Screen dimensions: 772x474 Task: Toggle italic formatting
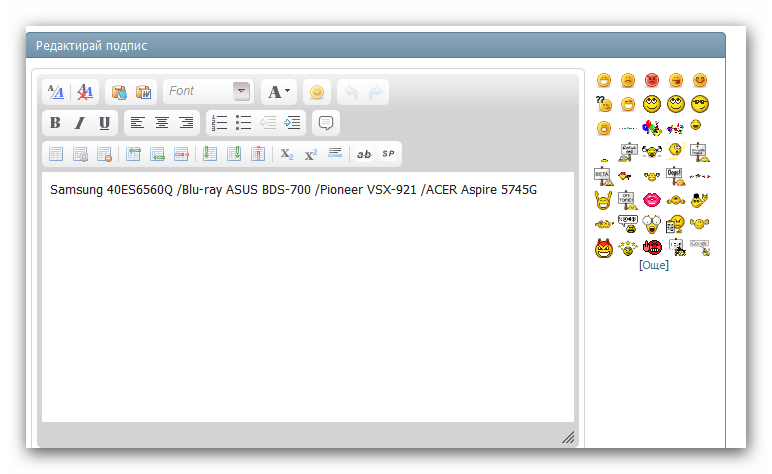pyautogui.click(x=80, y=123)
